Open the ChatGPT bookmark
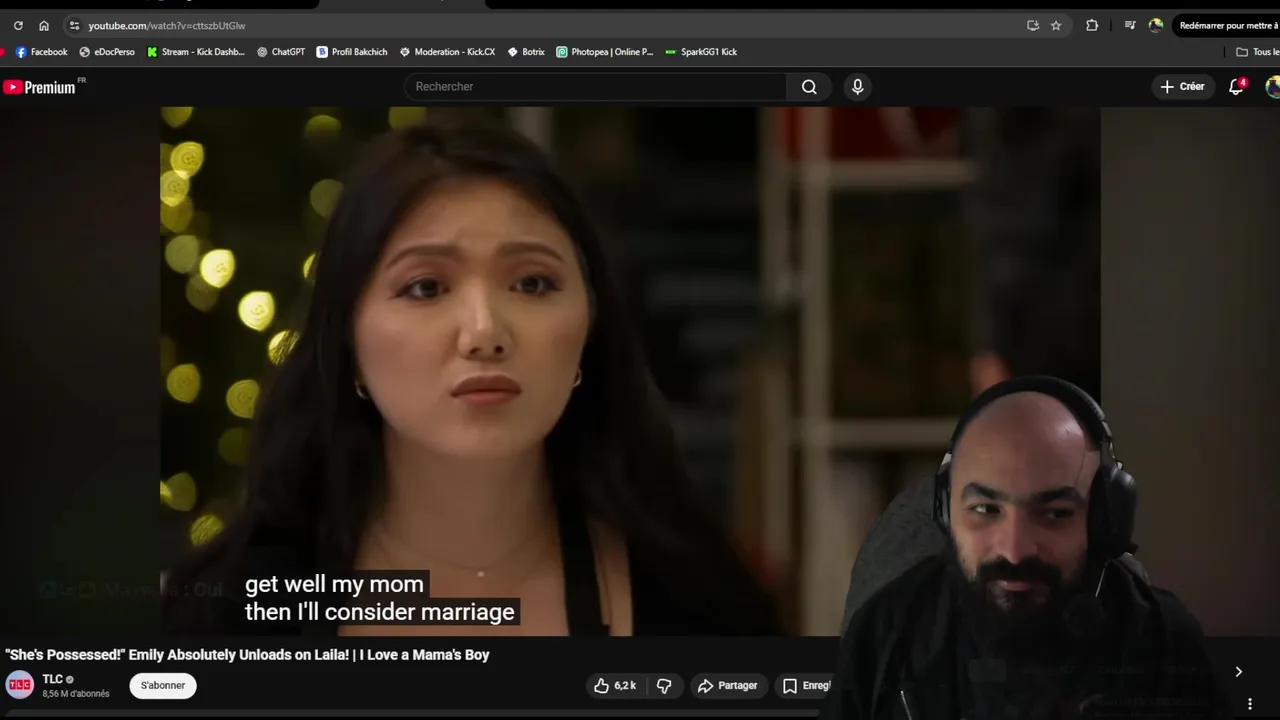1280x720 pixels. pos(281,52)
